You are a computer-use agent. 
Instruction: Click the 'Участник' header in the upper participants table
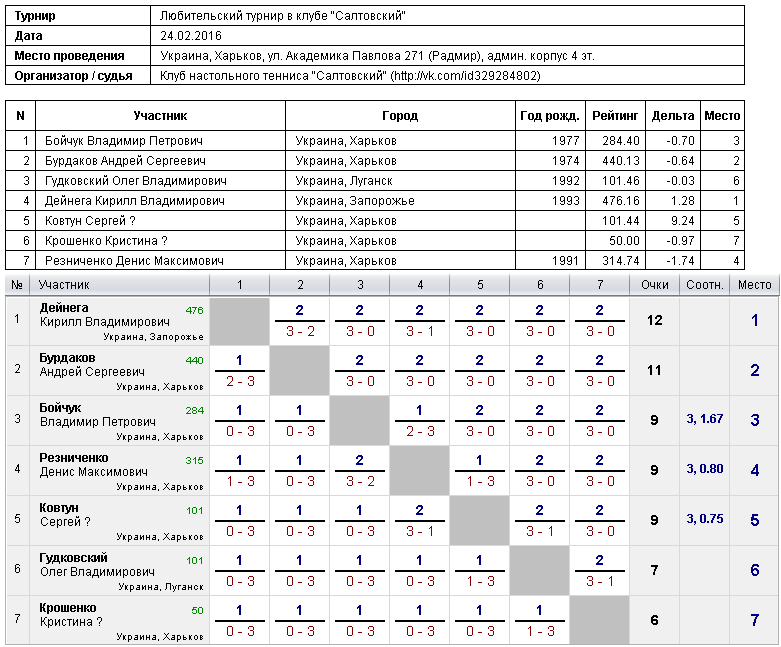pos(160,116)
